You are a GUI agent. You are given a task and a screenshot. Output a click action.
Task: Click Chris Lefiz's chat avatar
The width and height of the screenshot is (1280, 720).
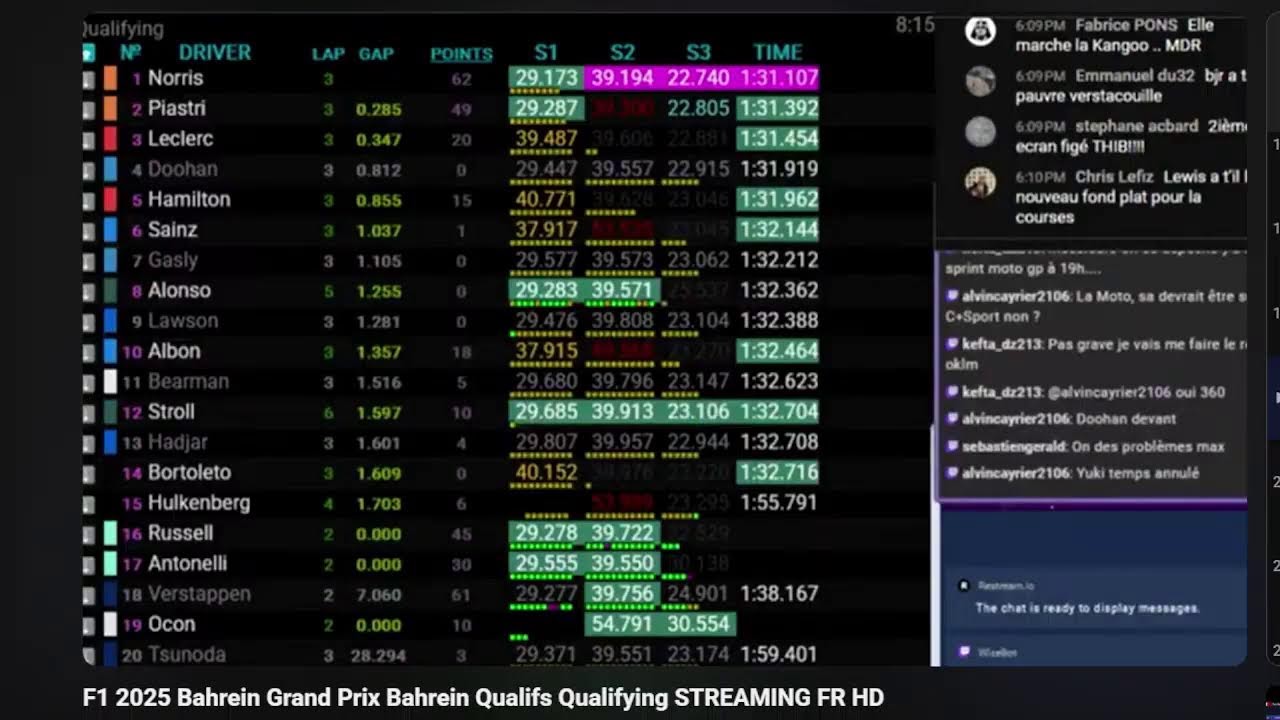click(980, 182)
